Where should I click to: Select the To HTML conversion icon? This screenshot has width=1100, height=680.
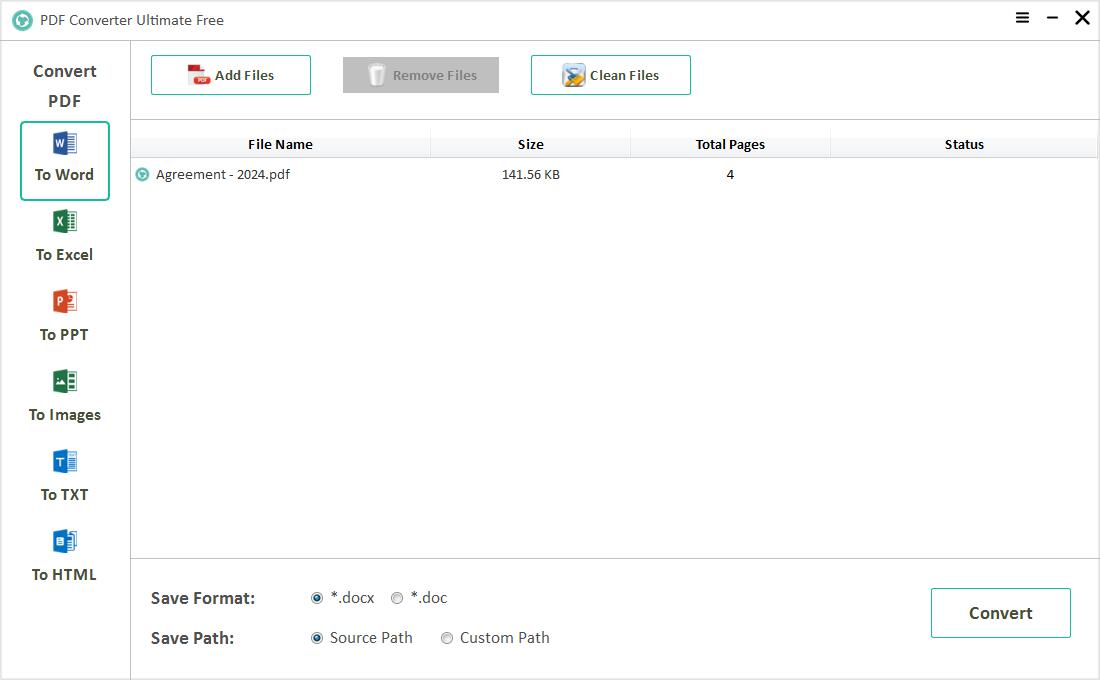tap(64, 541)
